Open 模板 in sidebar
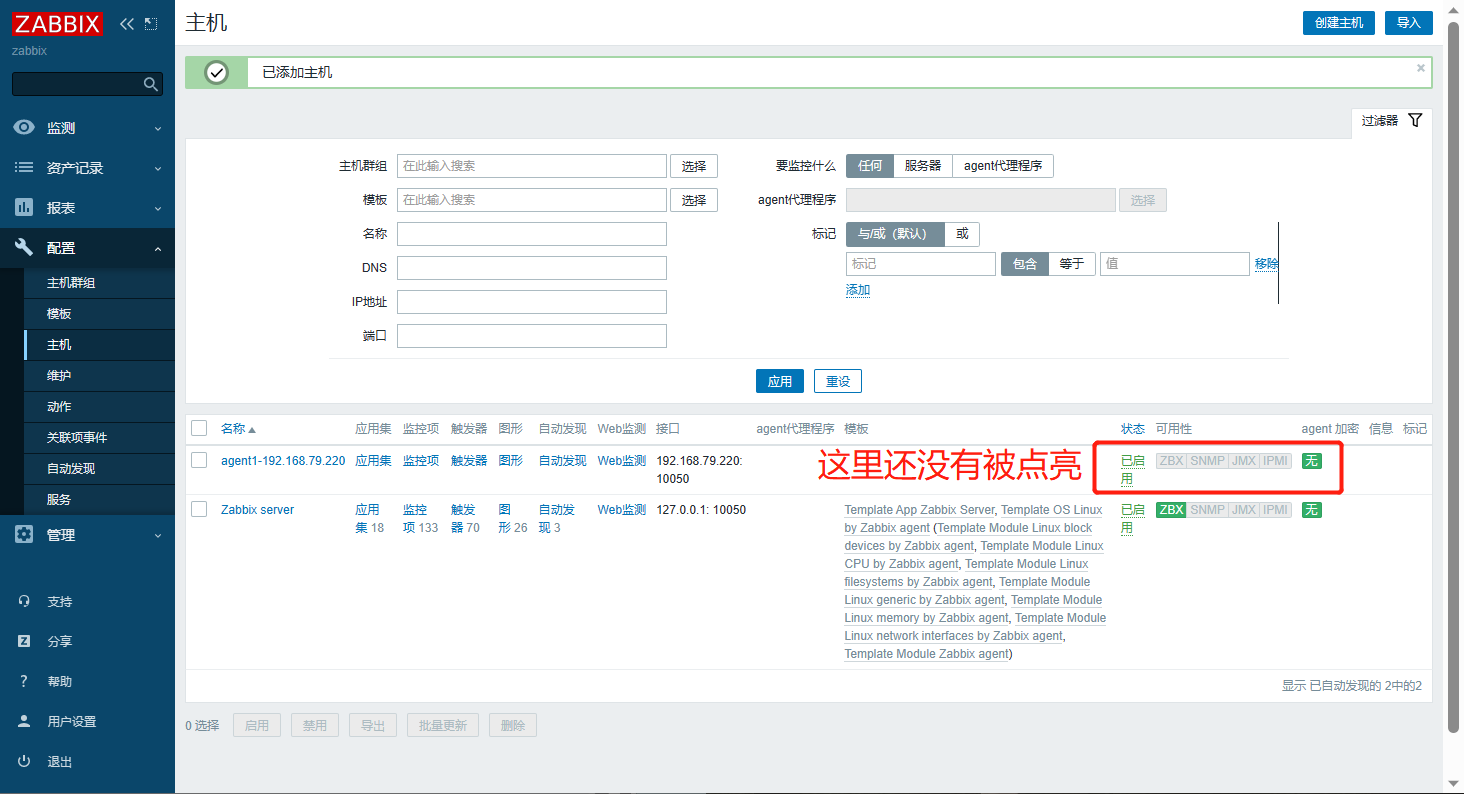 coord(99,314)
